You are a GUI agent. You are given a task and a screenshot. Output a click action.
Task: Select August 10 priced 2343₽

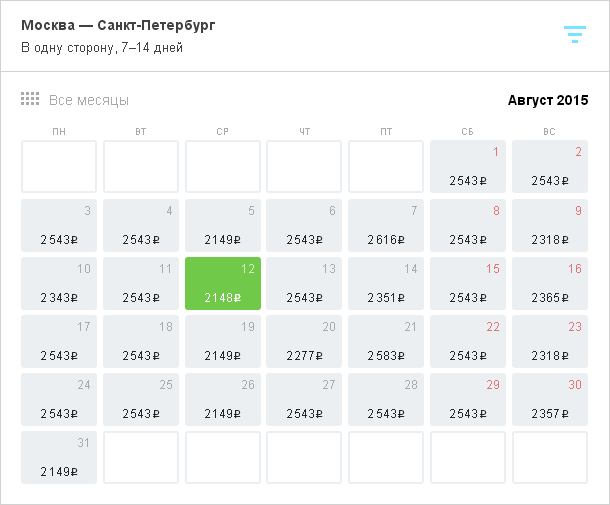click(x=59, y=283)
